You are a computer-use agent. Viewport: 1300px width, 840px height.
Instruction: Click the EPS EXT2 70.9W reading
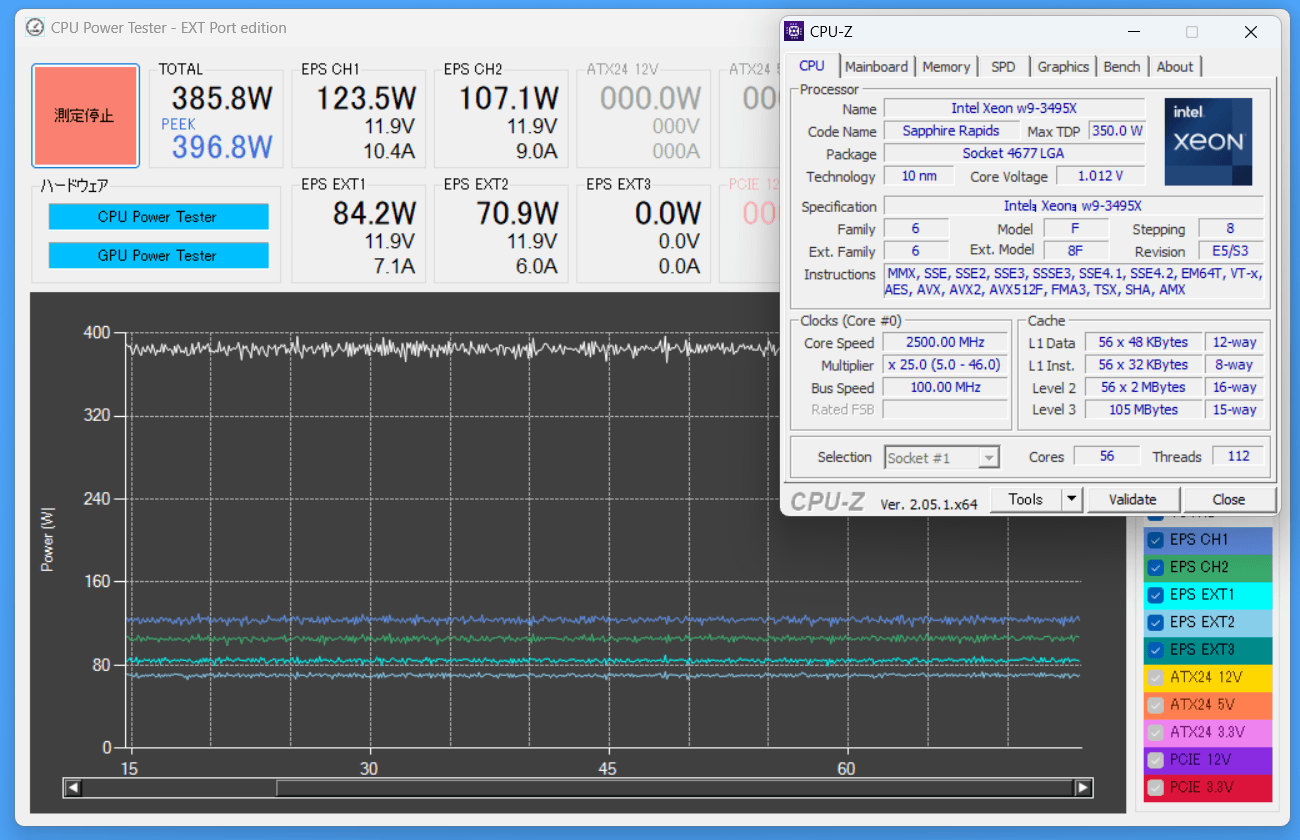pyautogui.click(x=517, y=213)
